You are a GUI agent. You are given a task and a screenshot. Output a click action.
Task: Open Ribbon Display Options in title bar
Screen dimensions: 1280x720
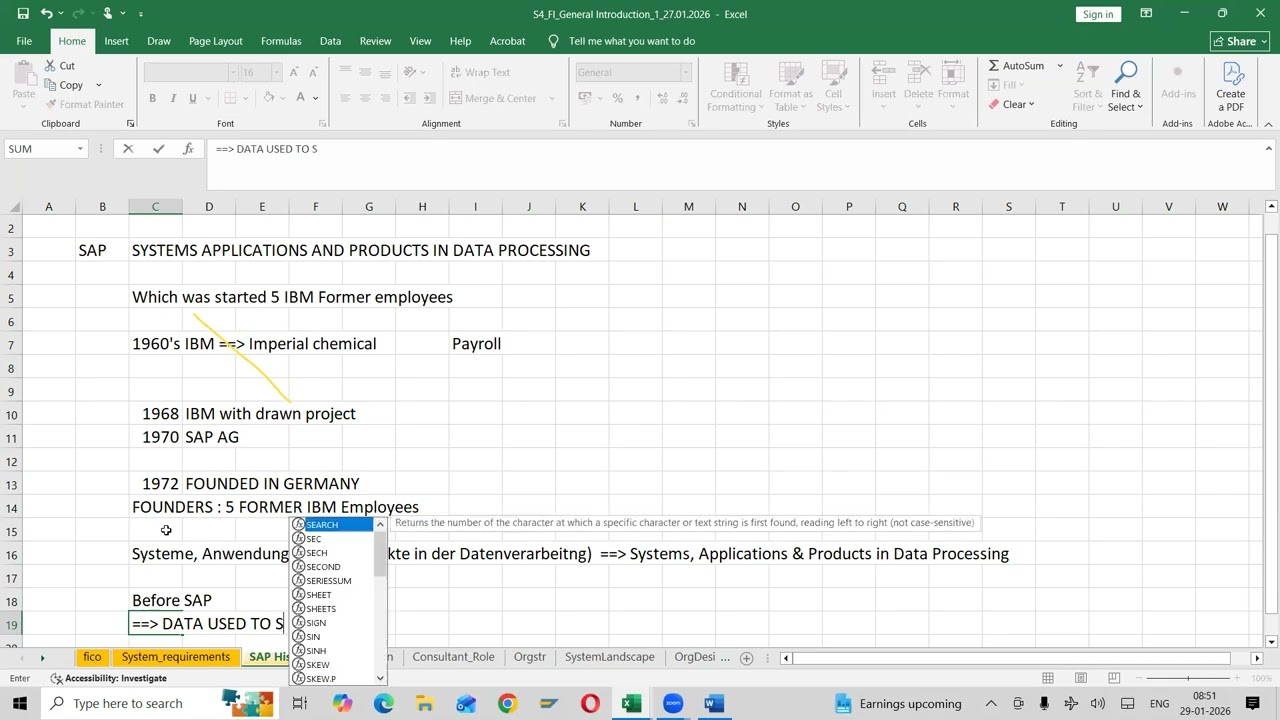point(1146,14)
